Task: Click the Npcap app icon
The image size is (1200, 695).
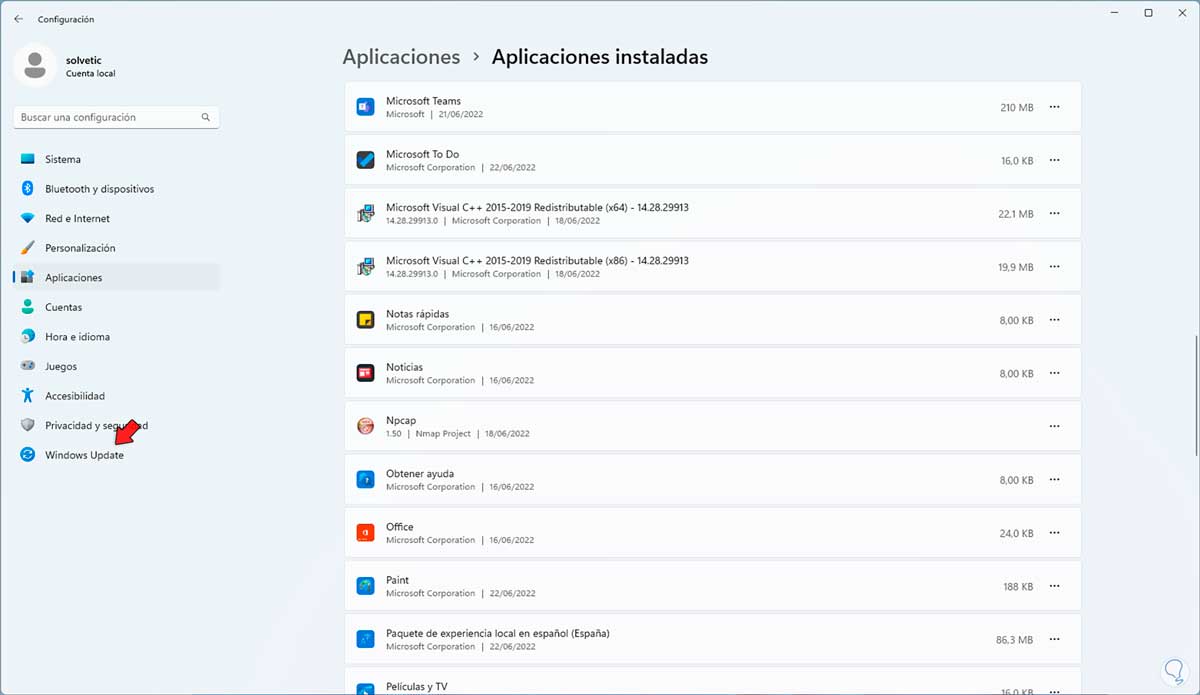Action: tap(365, 426)
